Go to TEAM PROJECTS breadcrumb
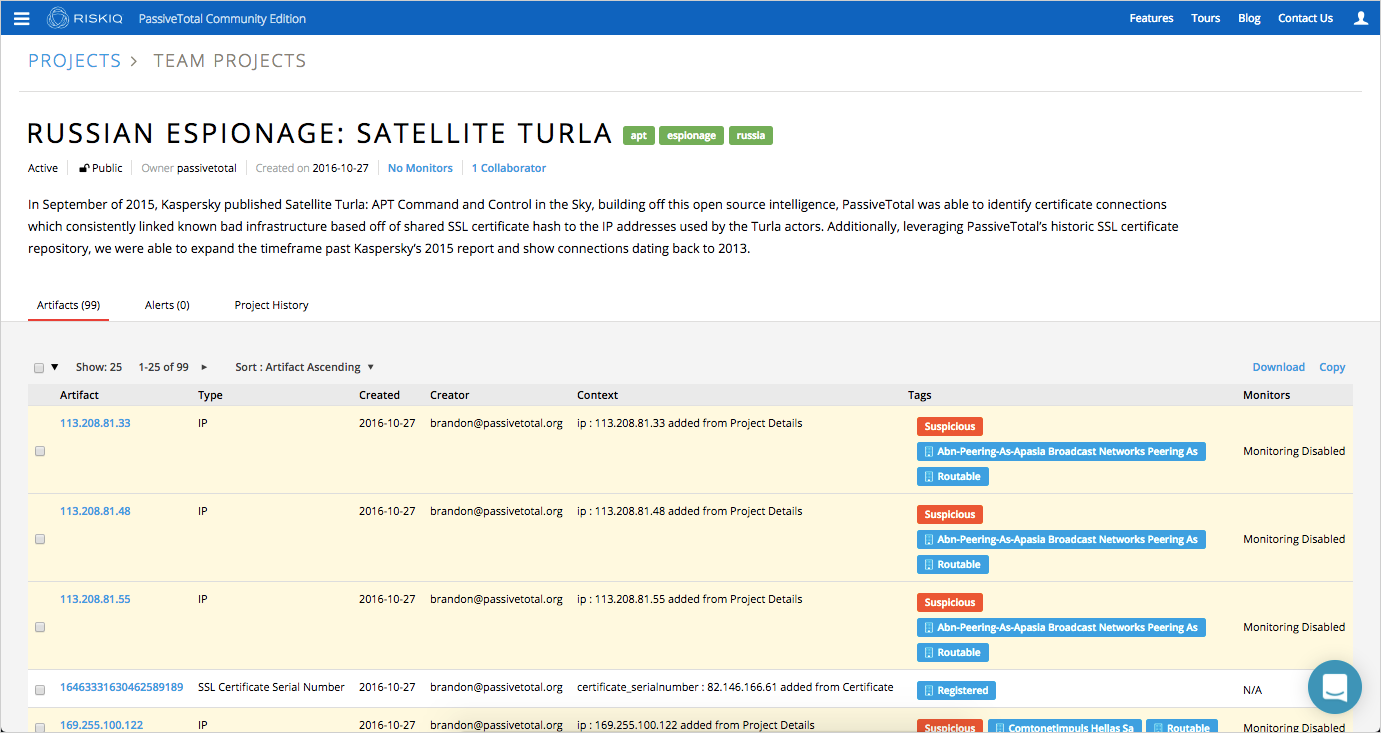Screen dimensions: 1381x733 [230, 61]
